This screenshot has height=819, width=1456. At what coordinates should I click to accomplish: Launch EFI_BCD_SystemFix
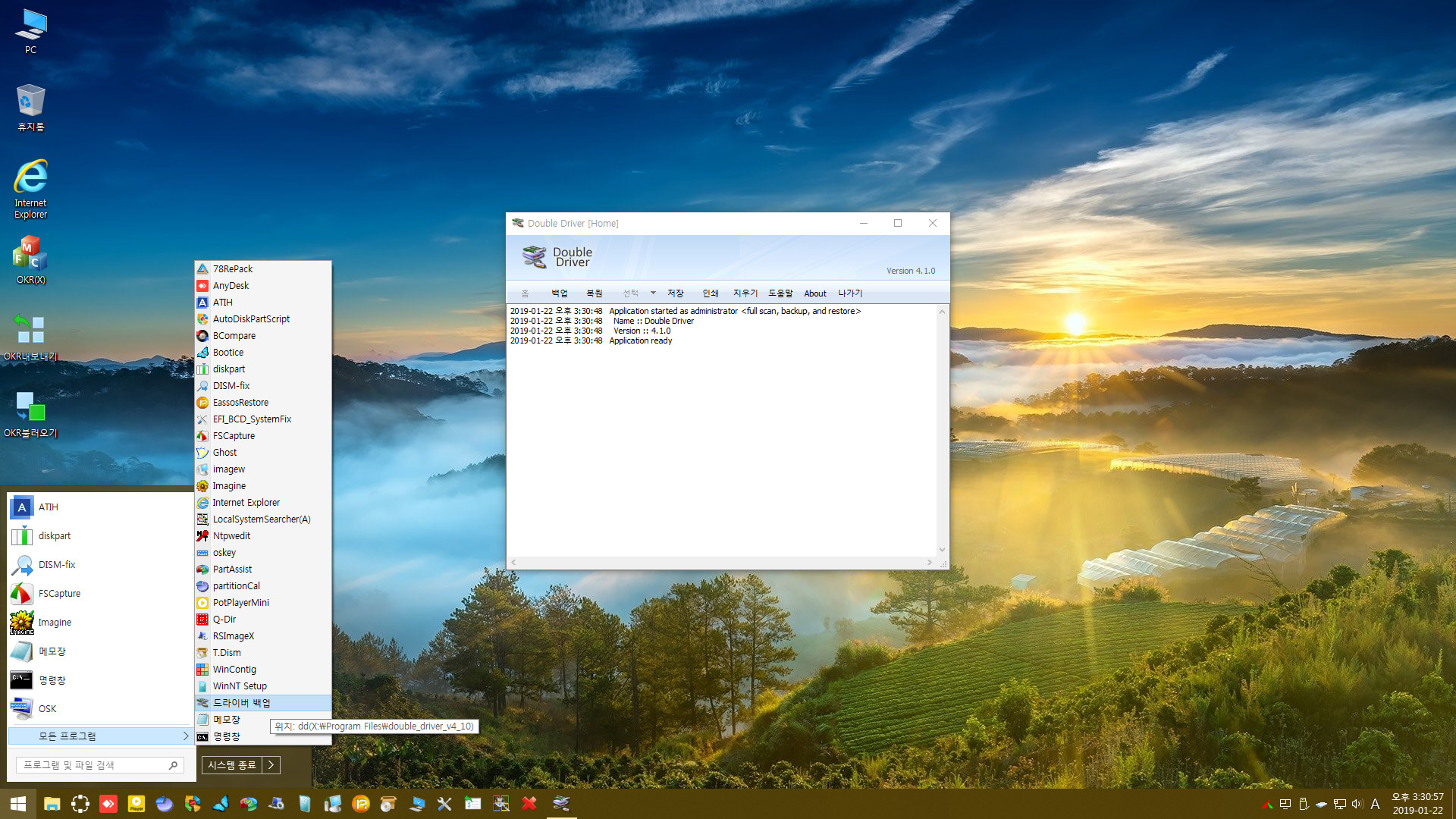click(x=263, y=419)
